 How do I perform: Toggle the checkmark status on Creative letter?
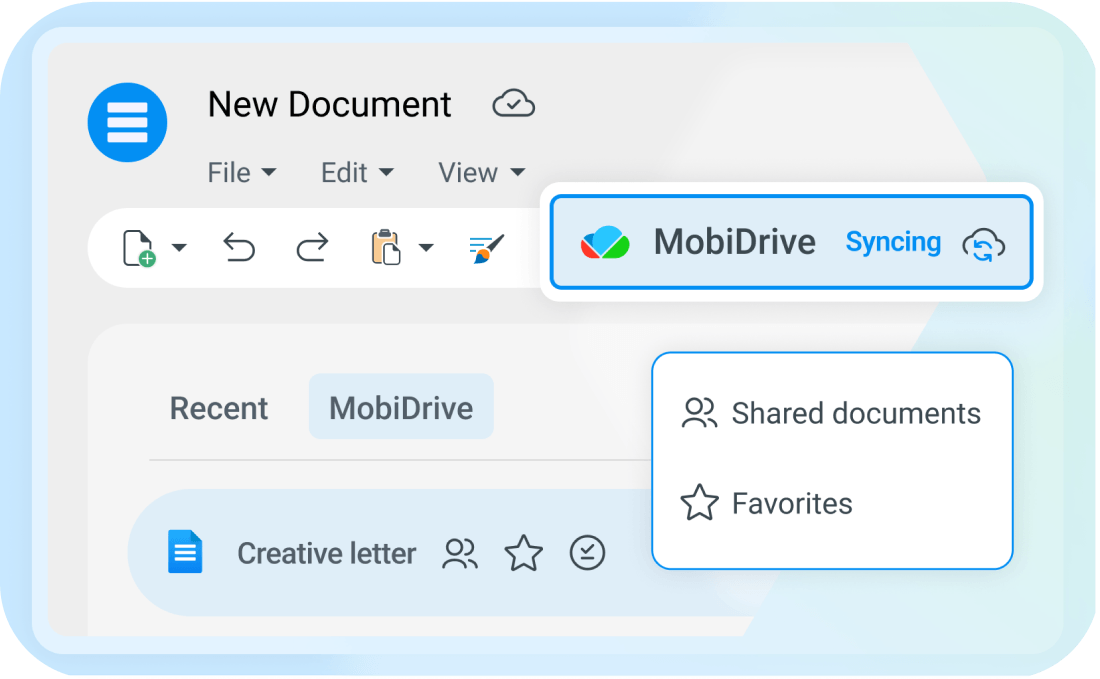587,553
